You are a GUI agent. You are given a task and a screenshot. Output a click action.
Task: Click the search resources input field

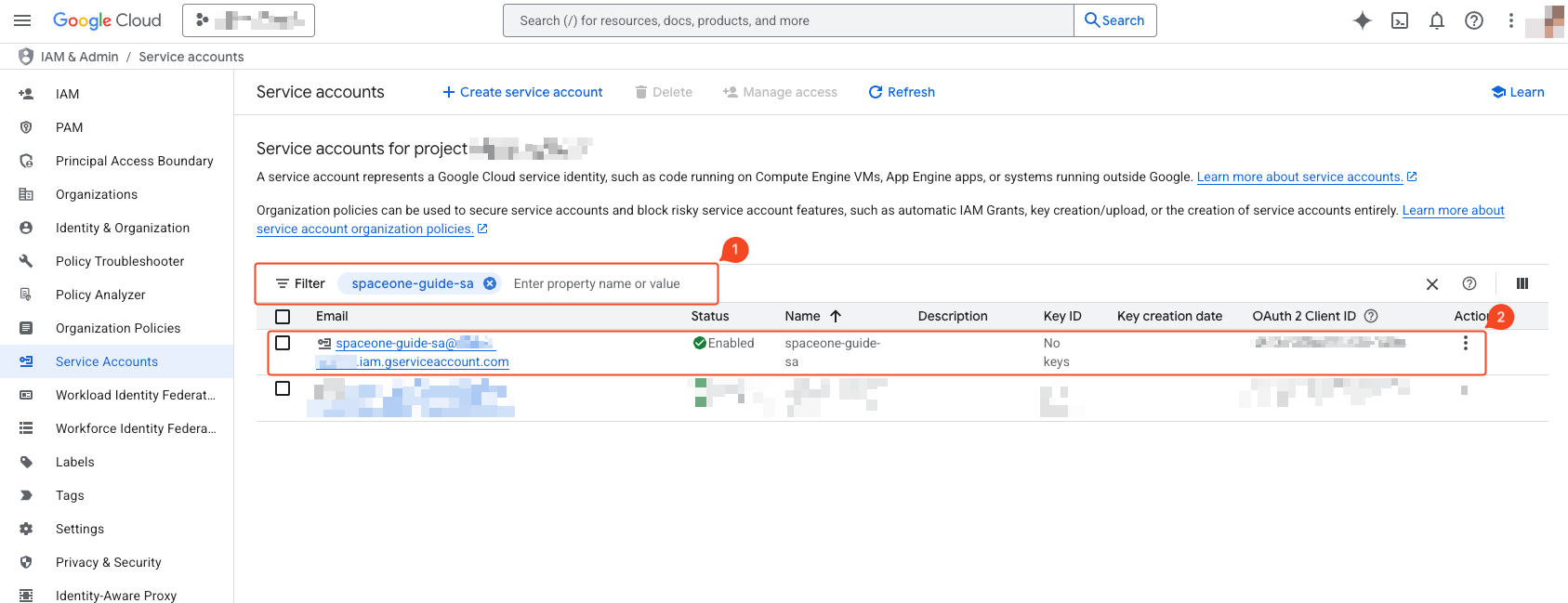(788, 20)
